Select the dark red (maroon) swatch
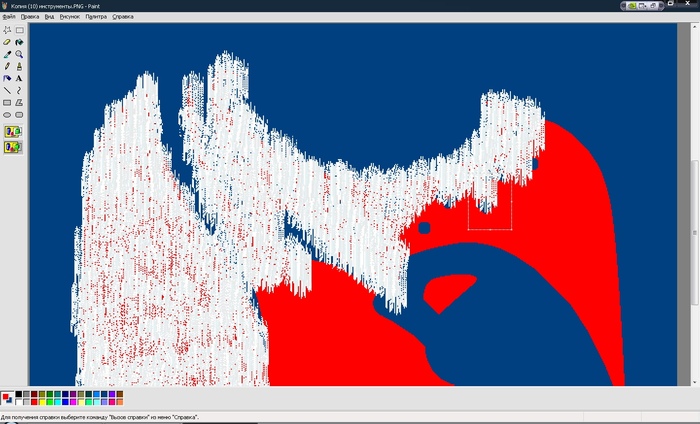The image size is (700, 424). tap(34, 394)
